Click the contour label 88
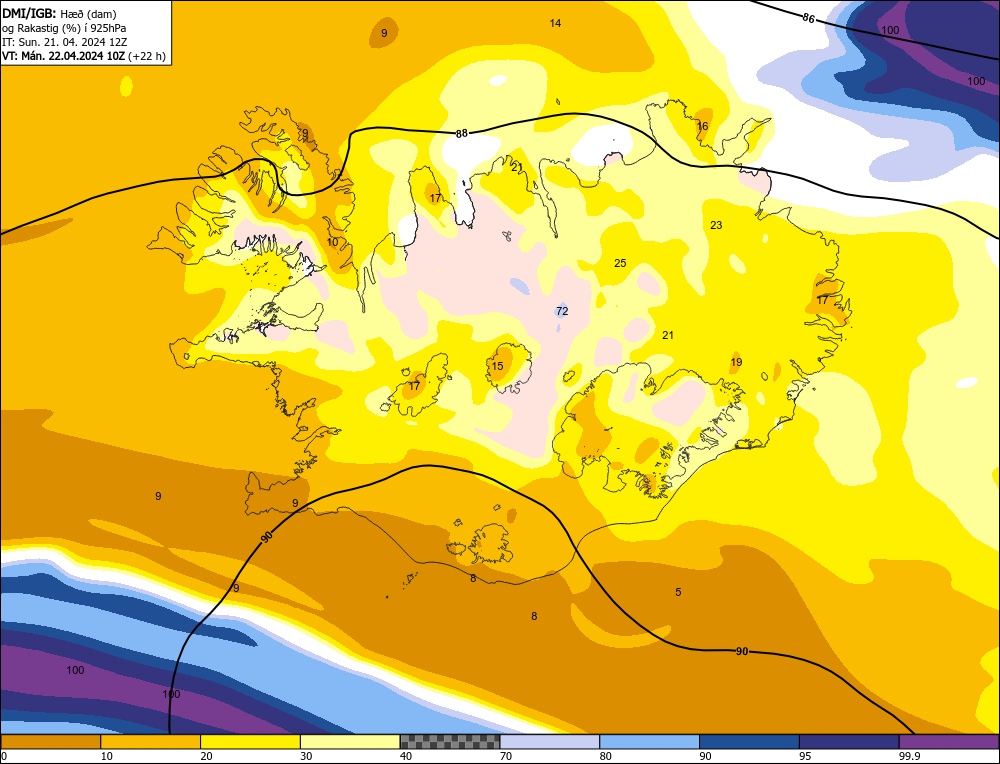The width and height of the screenshot is (1000, 764). coord(462,133)
